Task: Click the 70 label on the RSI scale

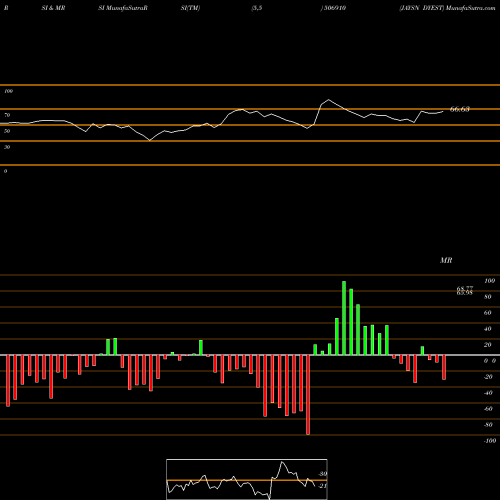Action: tap(7, 115)
